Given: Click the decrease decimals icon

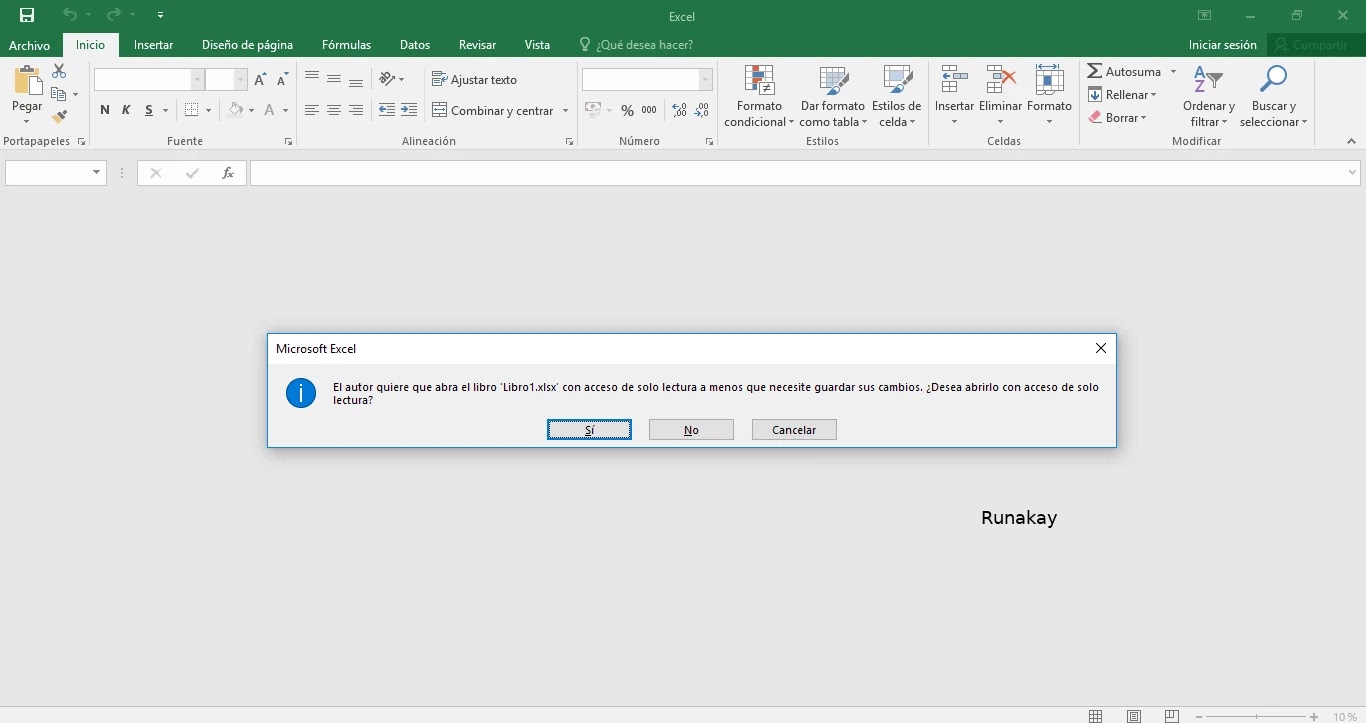Looking at the screenshot, I should 702,110.
